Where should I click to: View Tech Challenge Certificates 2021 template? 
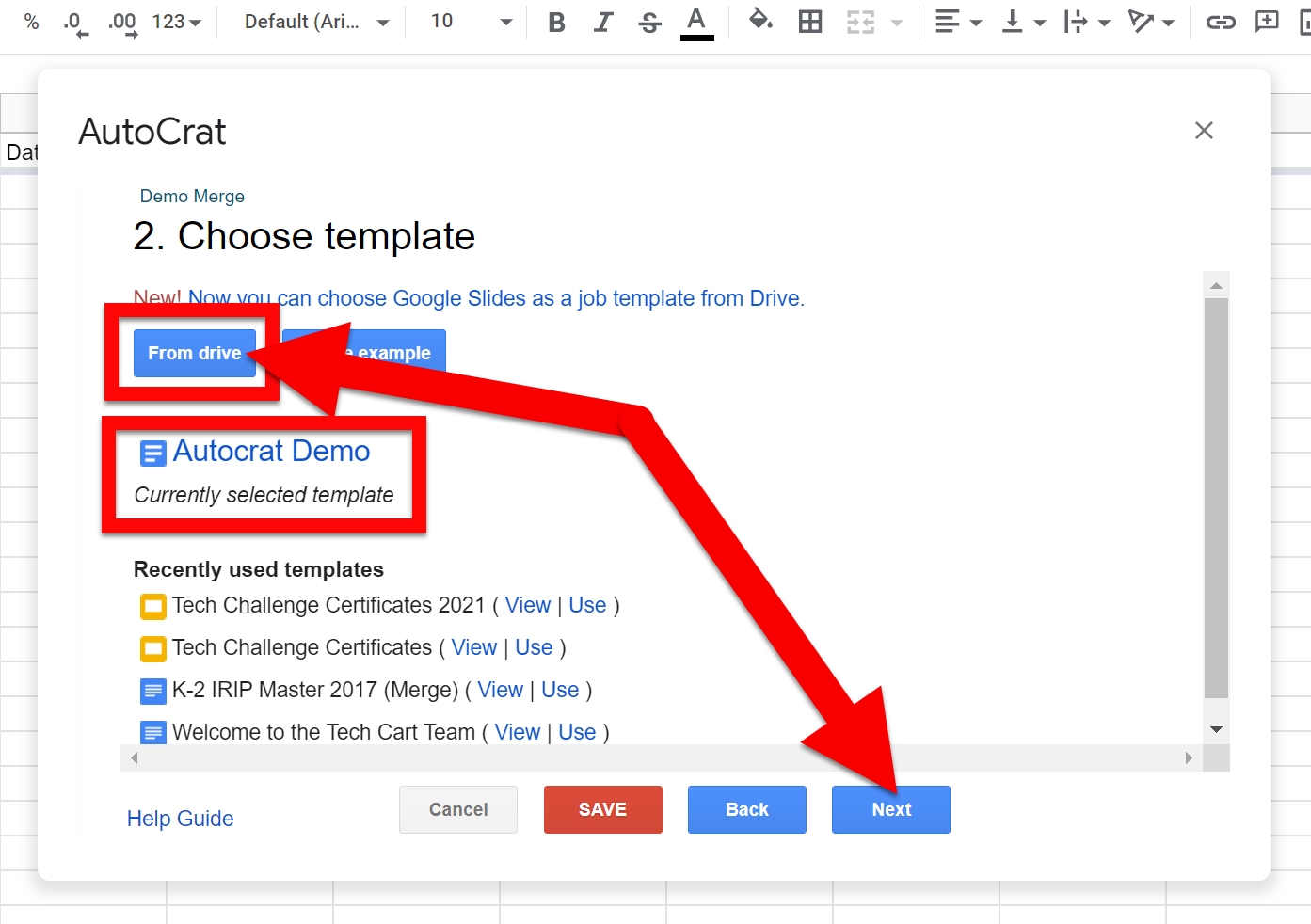coord(528,605)
